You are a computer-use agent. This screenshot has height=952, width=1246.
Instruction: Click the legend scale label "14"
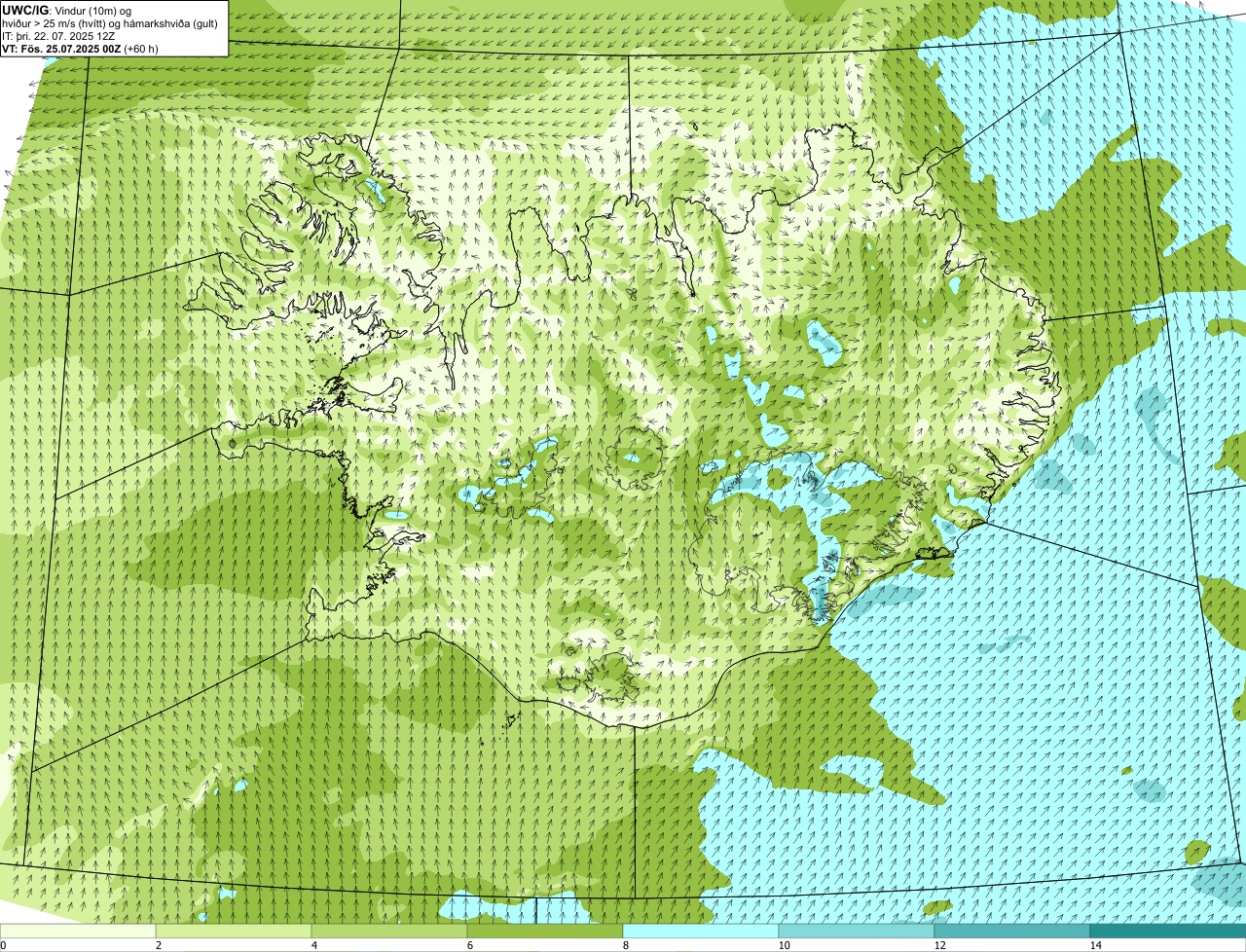(1095, 945)
